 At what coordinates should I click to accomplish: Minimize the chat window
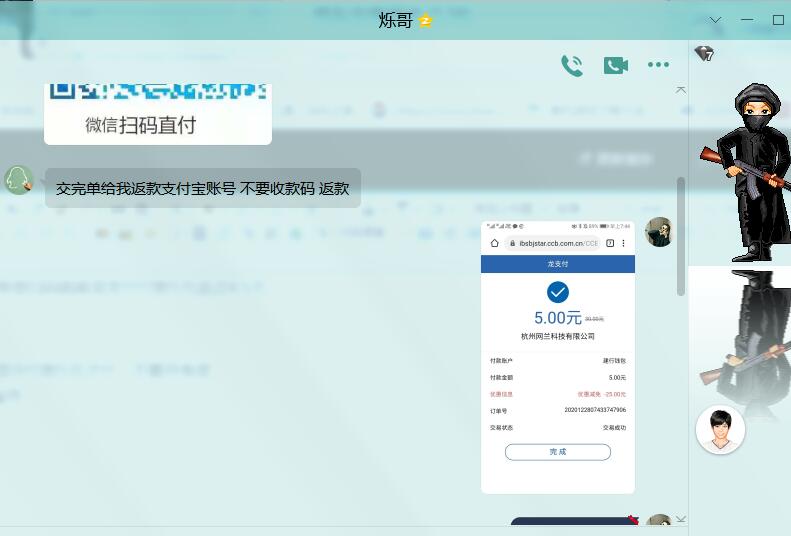[x=747, y=20]
